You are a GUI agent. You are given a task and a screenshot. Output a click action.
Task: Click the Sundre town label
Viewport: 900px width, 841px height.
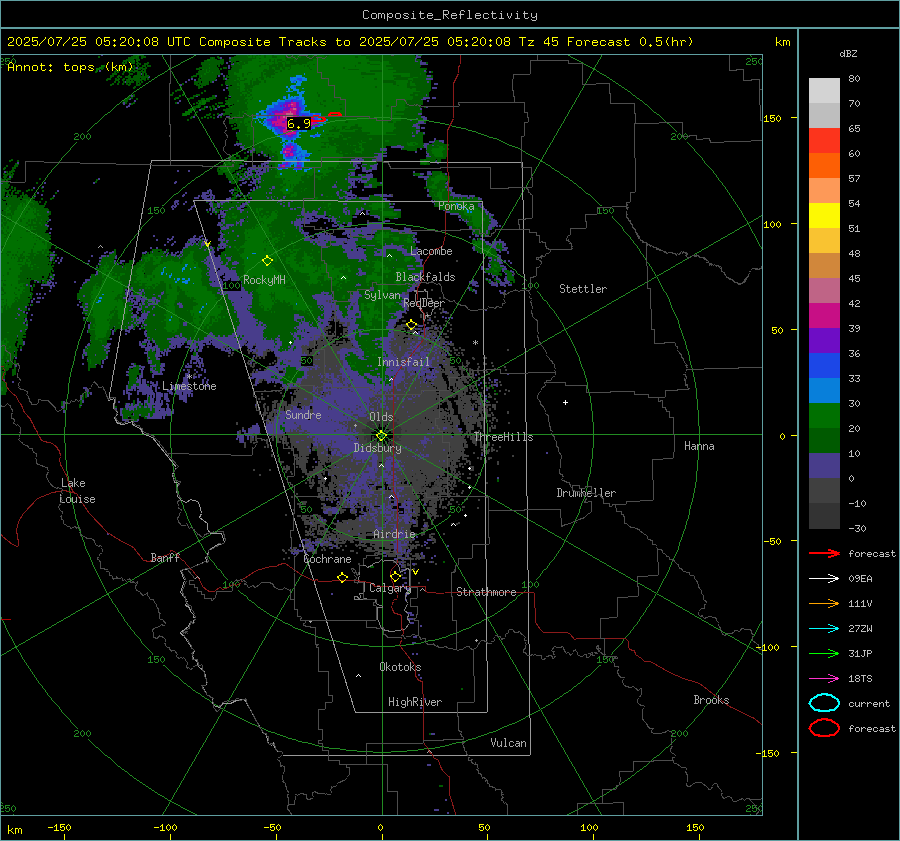click(303, 414)
